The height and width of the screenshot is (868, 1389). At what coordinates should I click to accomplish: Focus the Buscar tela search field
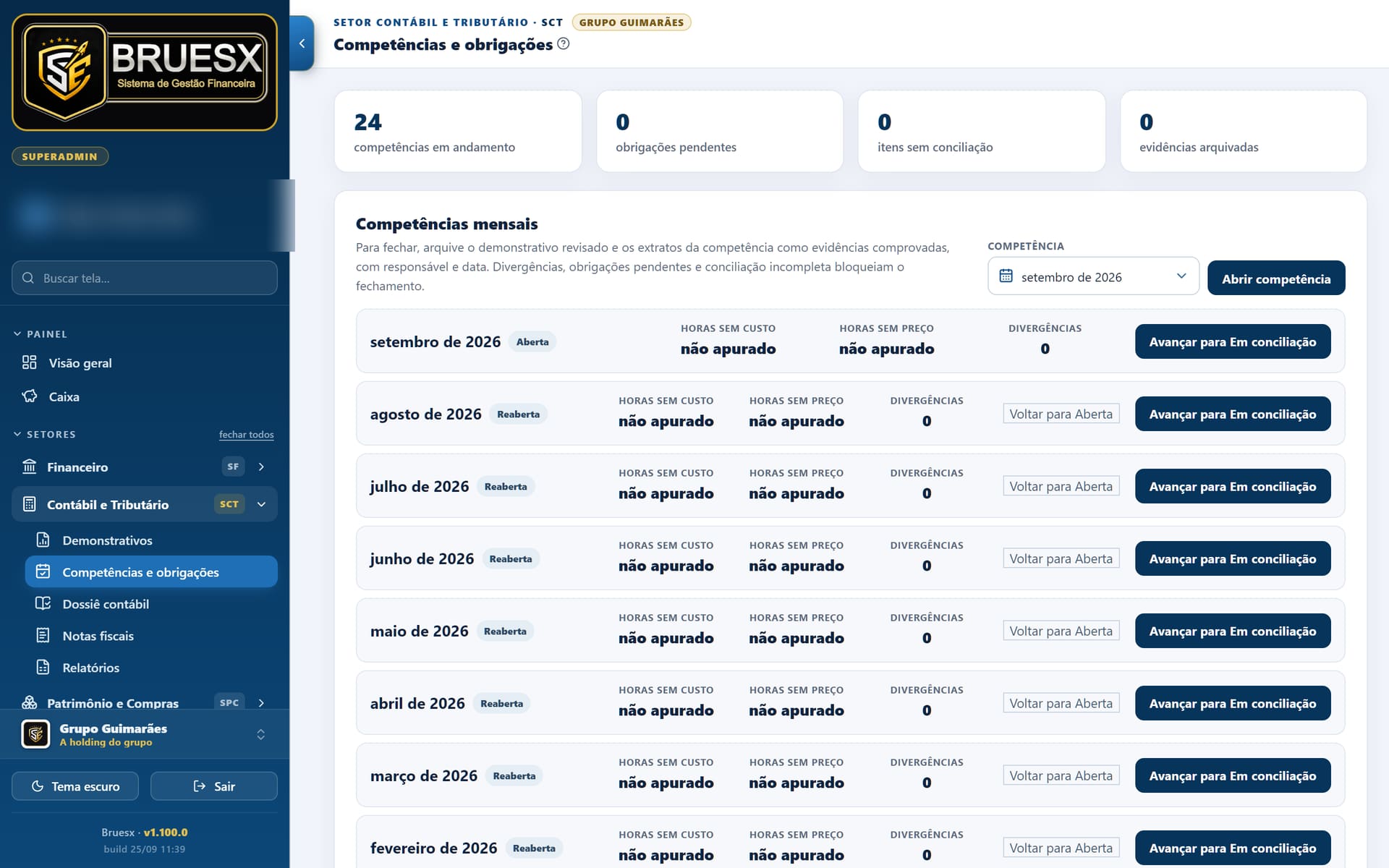[145, 278]
